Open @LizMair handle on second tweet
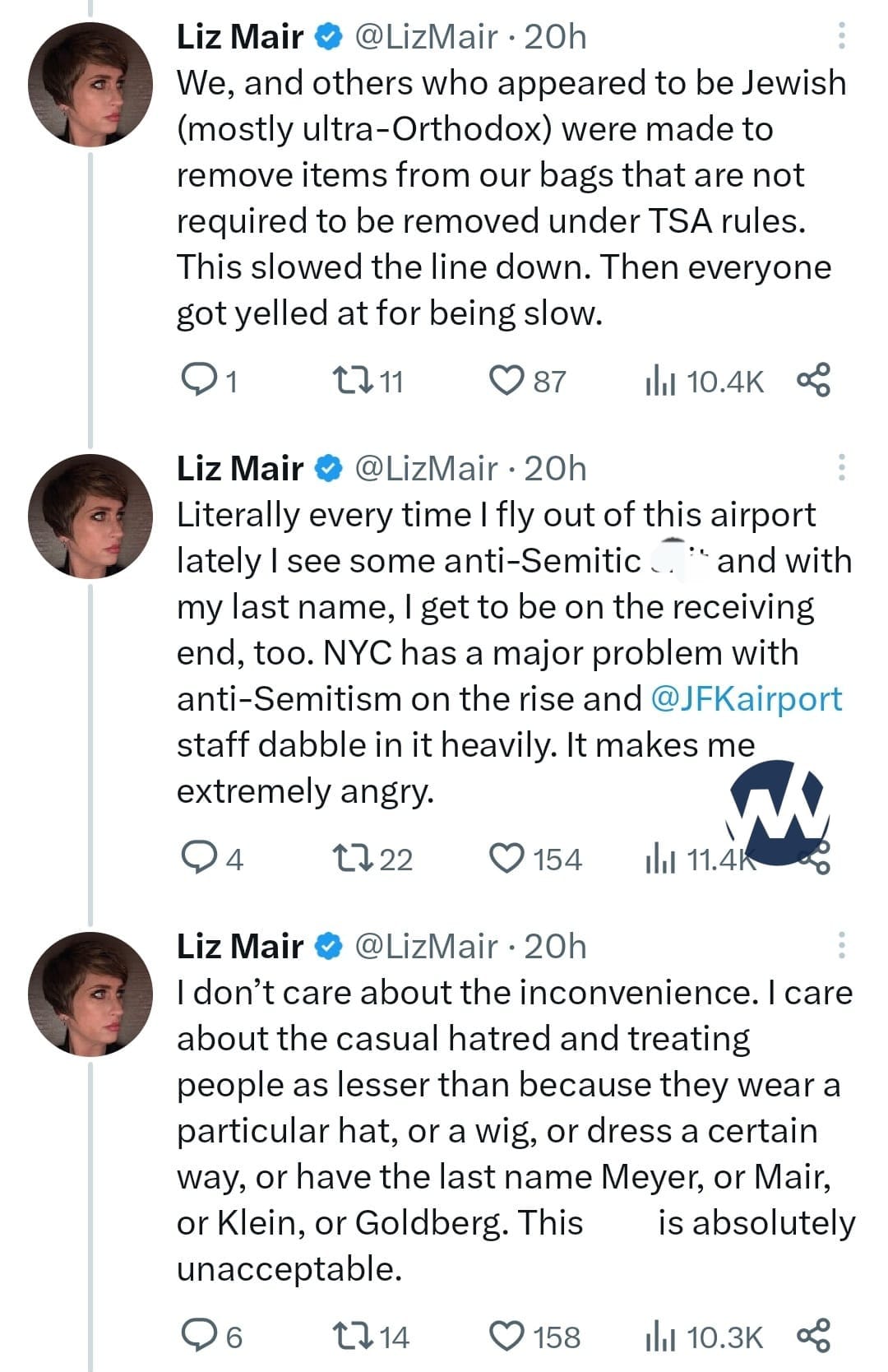Image resolution: width=888 pixels, height=1372 pixels. point(426,468)
